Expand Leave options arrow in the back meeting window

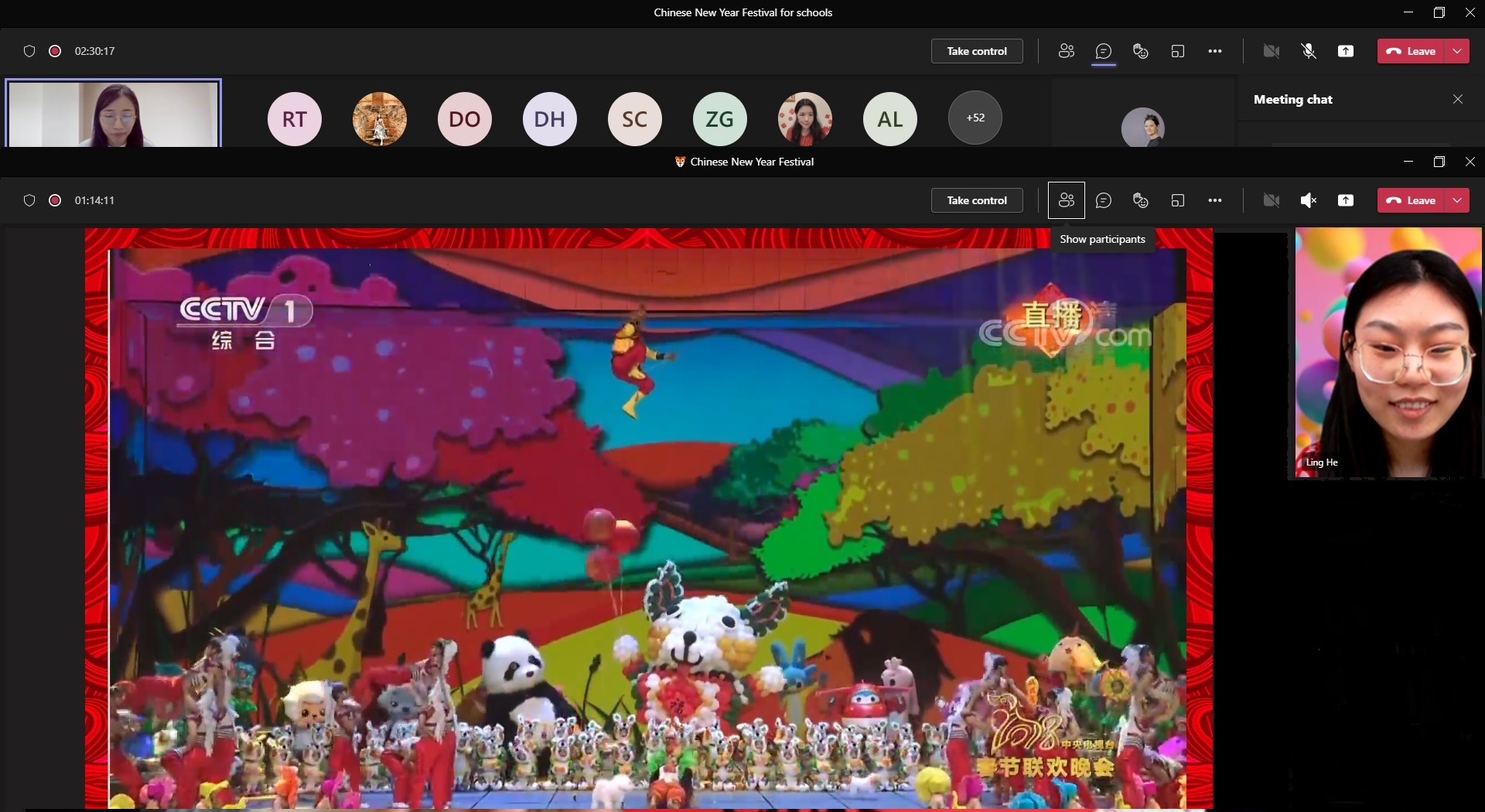coord(1457,51)
